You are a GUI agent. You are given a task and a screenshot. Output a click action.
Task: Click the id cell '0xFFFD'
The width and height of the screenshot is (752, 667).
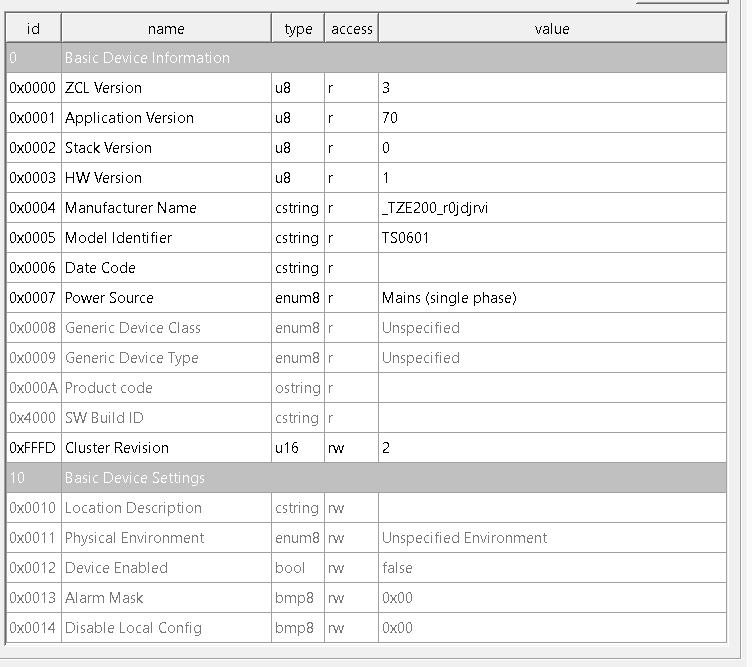click(33, 448)
